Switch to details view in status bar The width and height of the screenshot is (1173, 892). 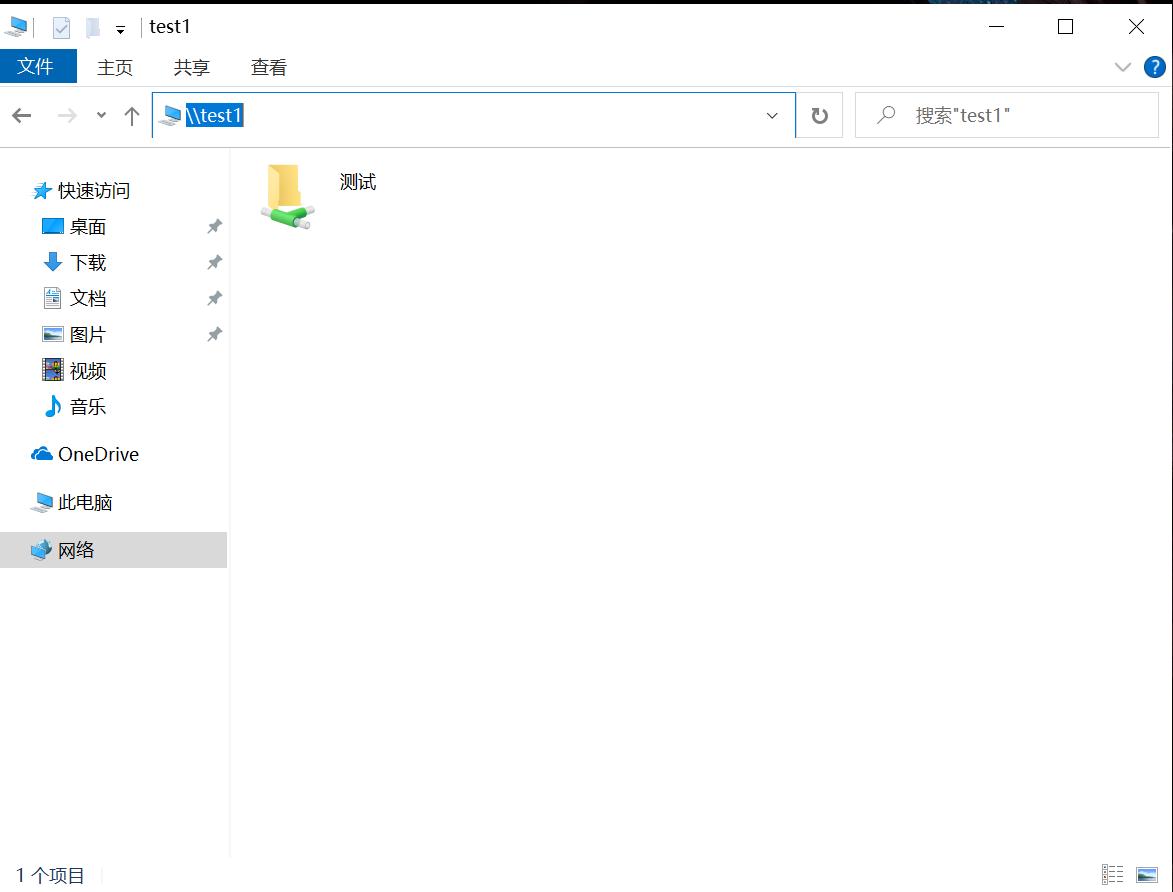(1112, 875)
